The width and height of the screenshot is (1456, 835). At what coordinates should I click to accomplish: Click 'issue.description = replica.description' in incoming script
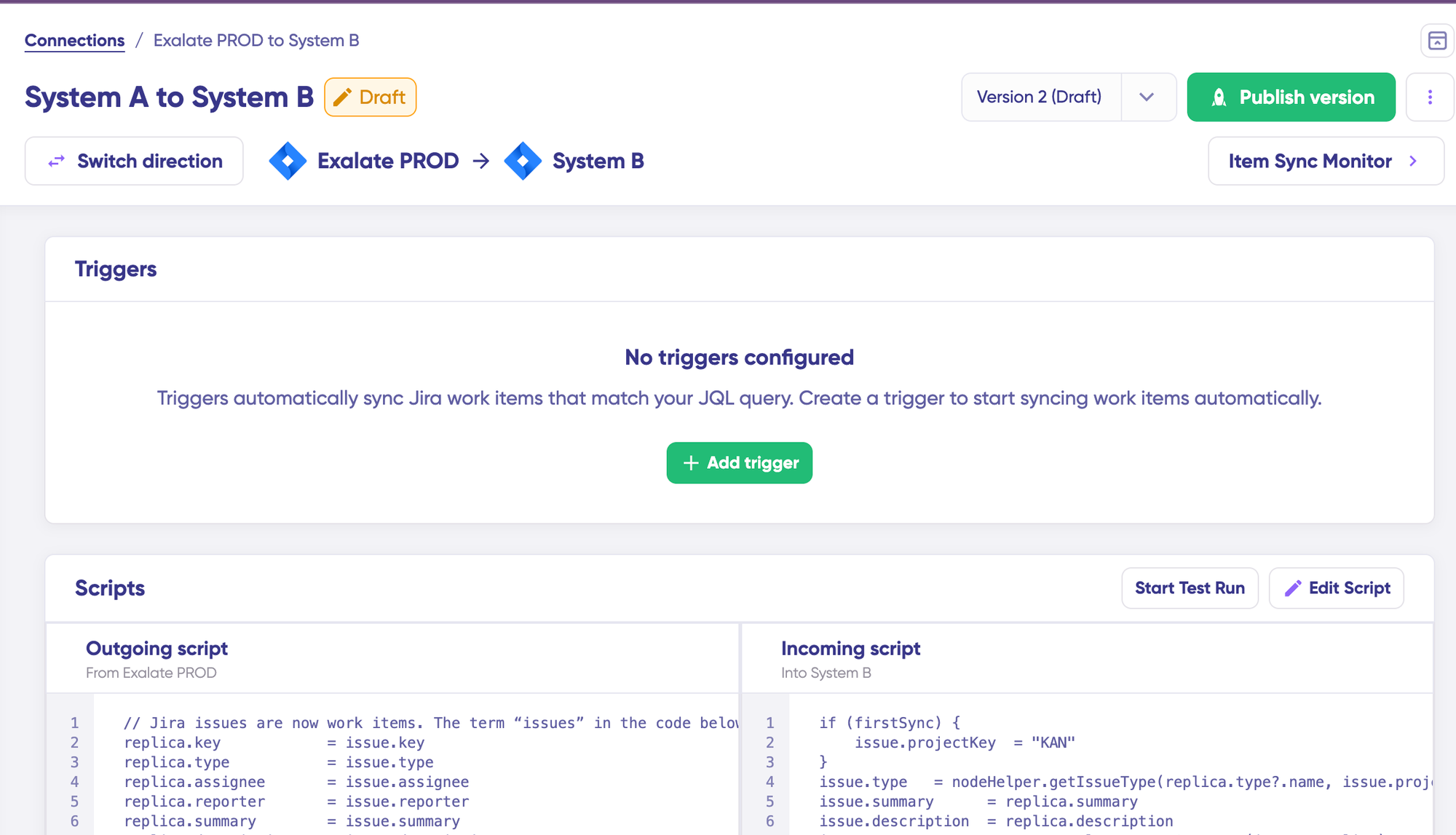(x=996, y=821)
